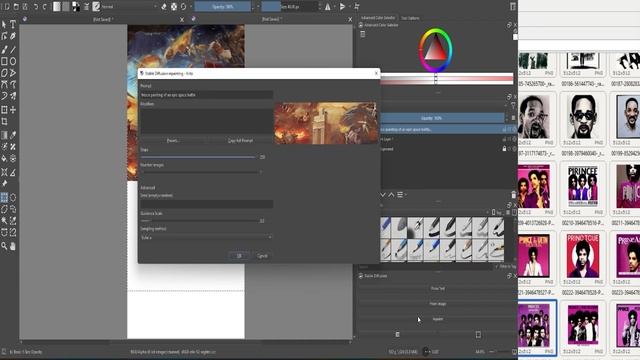The width and height of the screenshot is (640, 360).
Task: Select the Measure tool
Action: (x=13, y=172)
